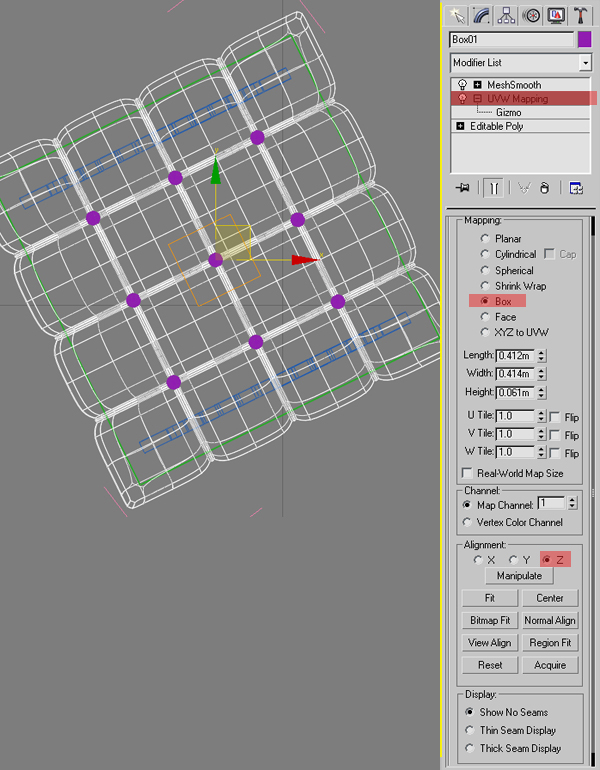Enable the Cap checkbox
This screenshot has height=770, width=600.
[550, 254]
